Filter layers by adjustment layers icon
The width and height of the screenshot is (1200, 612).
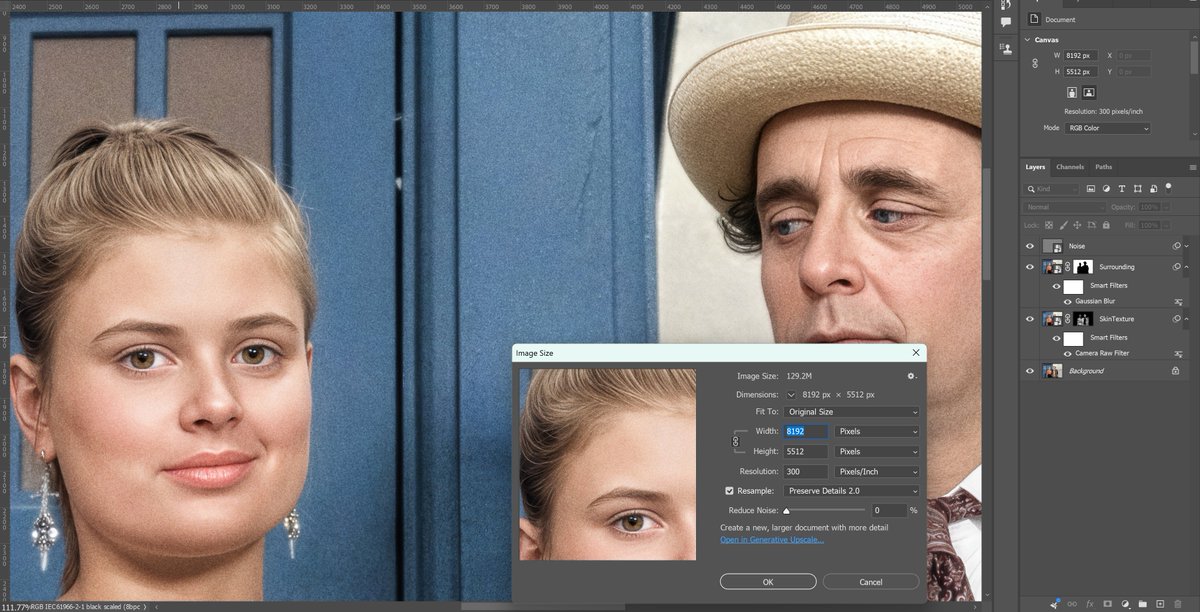[1106, 188]
